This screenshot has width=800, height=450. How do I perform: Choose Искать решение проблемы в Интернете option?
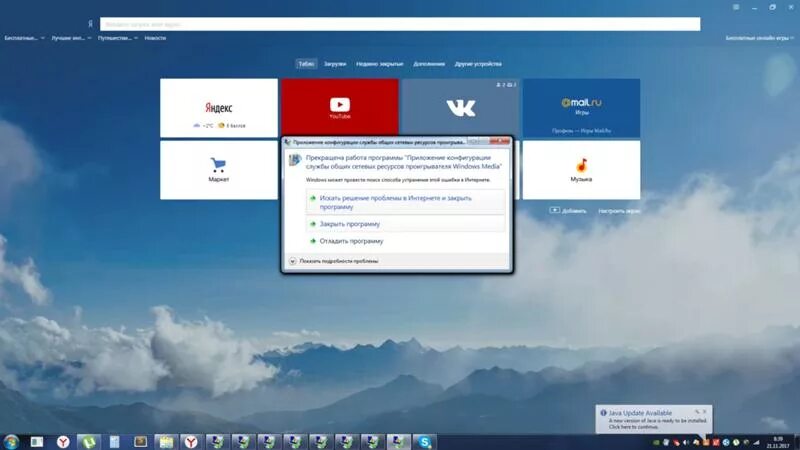(x=406, y=202)
